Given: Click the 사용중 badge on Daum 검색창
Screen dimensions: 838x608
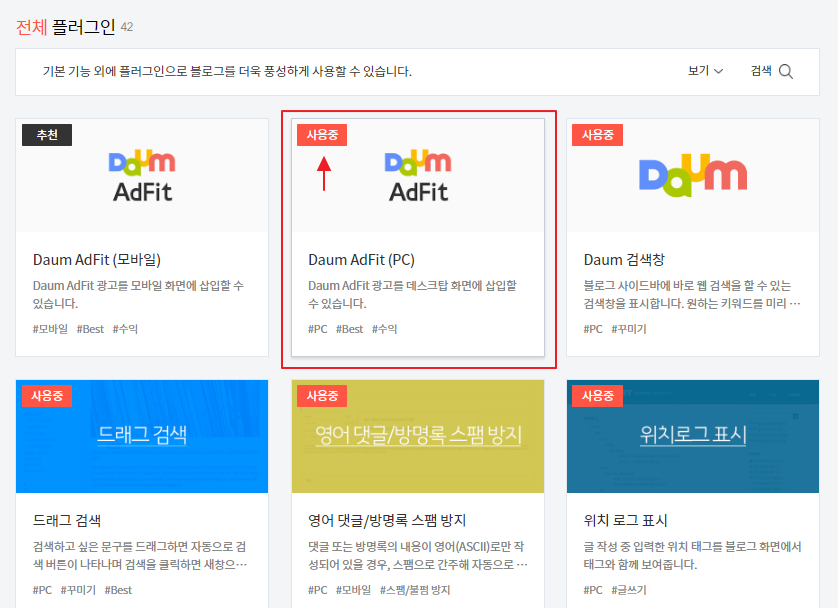Looking at the screenshot, I should pyautogui.click(x=598, y=135).
